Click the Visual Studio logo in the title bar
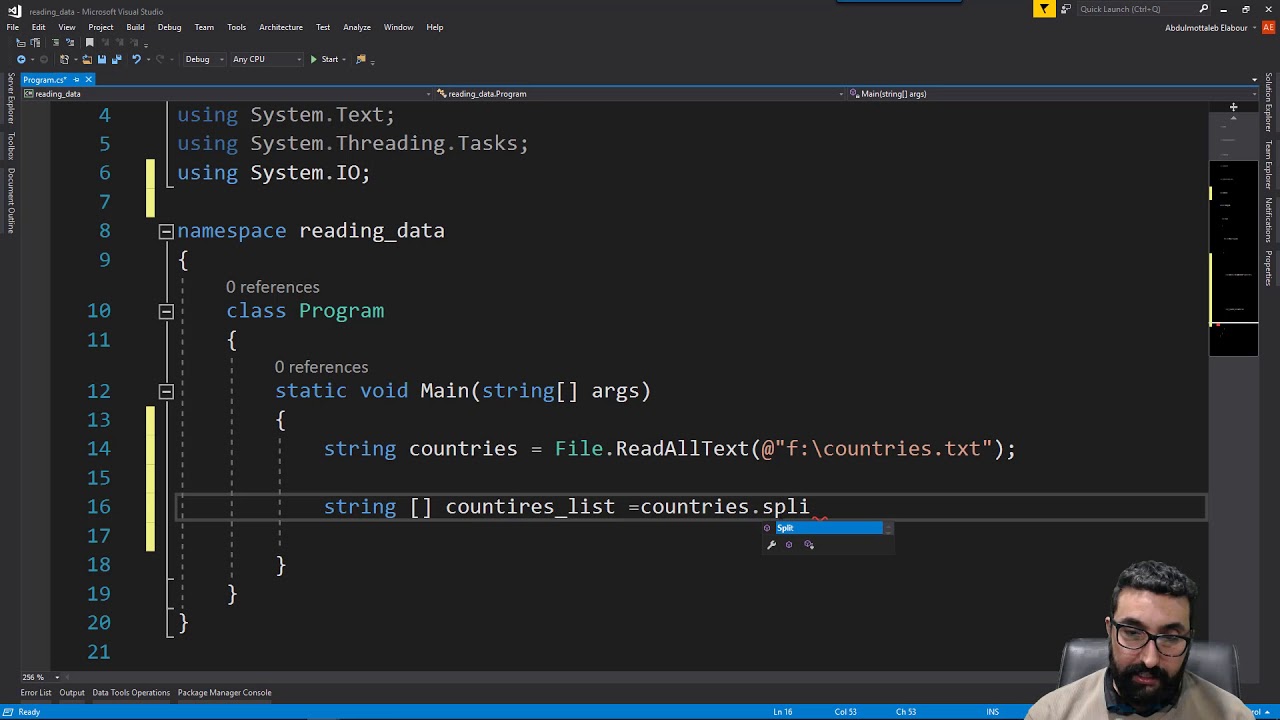The height and width of the screenshot is (720, 1280). coord(14,10)
